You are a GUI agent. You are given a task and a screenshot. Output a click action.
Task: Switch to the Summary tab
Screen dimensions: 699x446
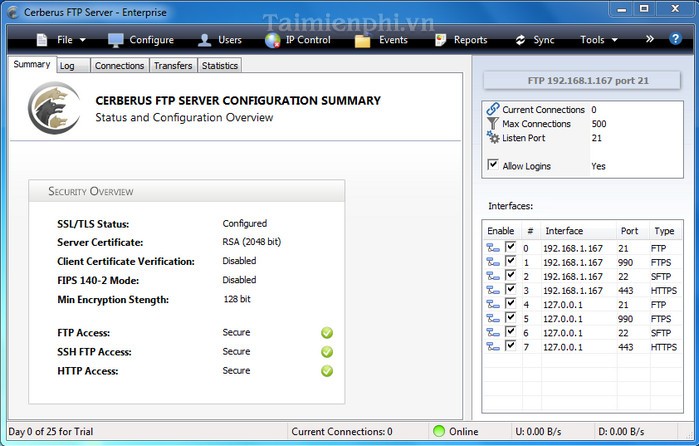click(x=32, y=64)
